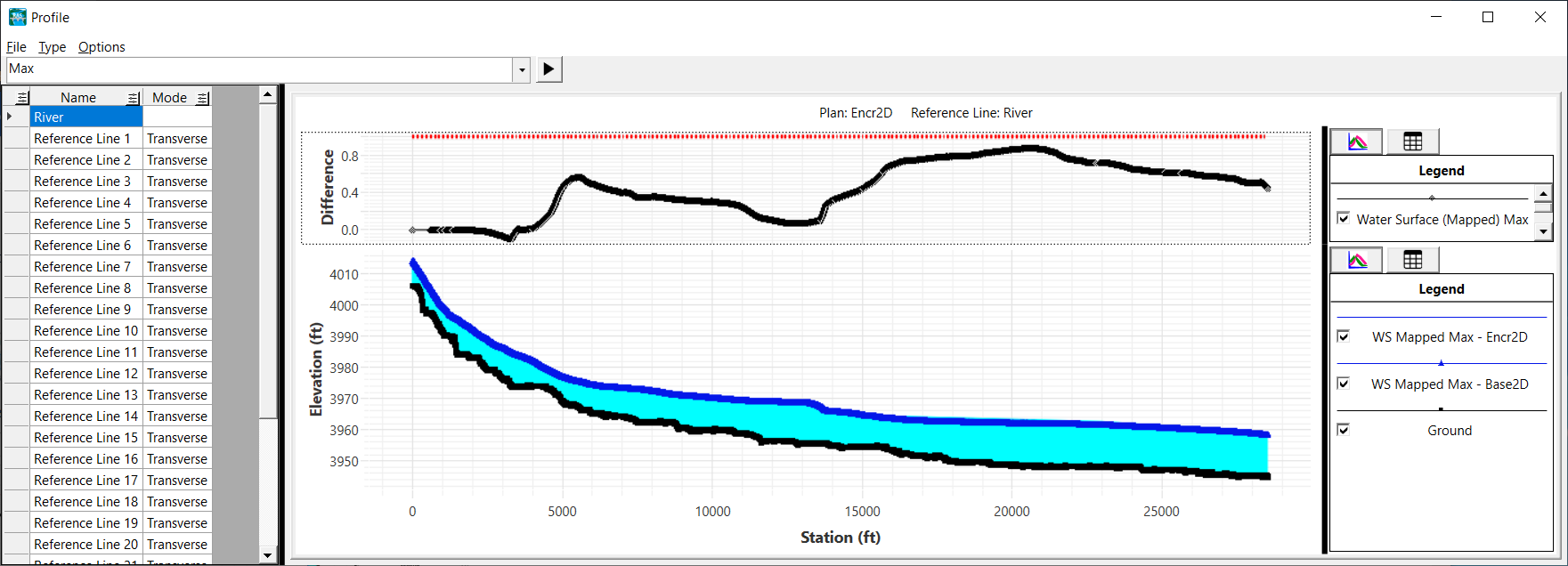Click the filter icon in the Name column header
1568x566 pixels.
tap(133, 98)
